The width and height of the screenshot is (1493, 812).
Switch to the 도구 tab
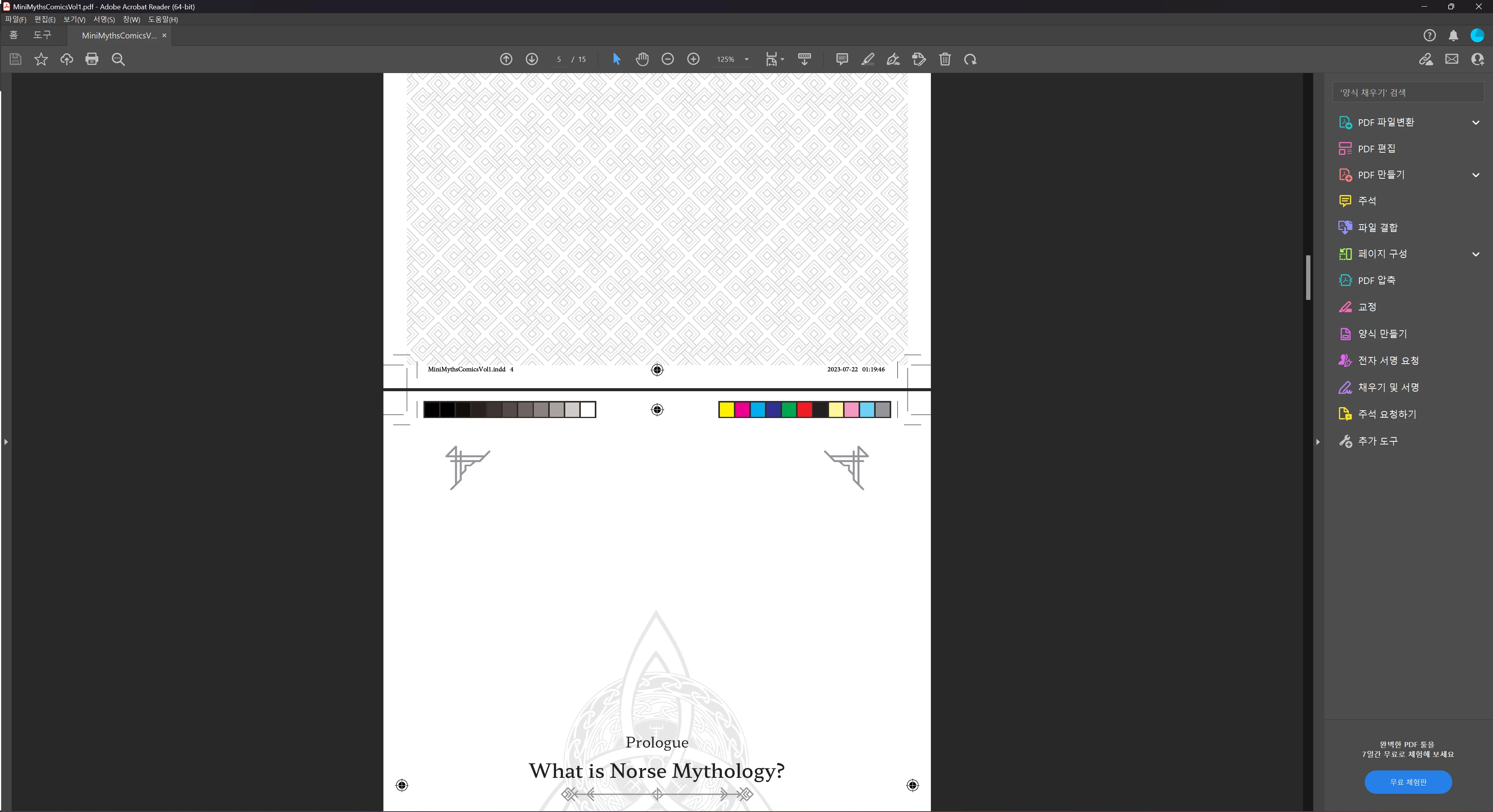(x=42, y=35)
